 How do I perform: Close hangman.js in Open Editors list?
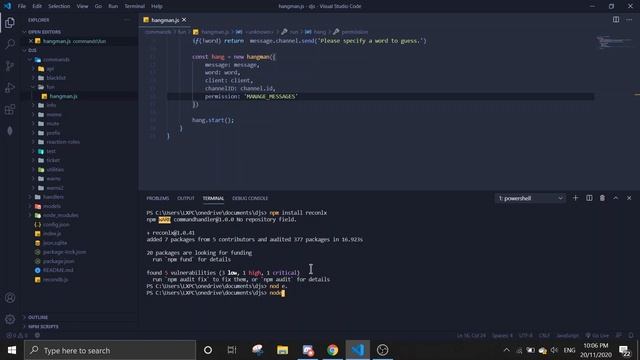pyautogui.click(x=31, y=41)
